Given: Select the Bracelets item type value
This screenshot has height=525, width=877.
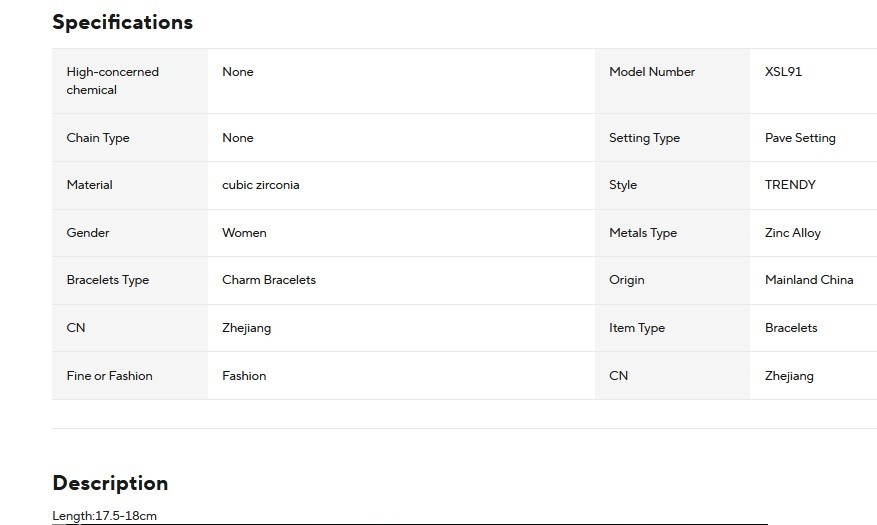Looking at the screenshot, I should coord(791,328).
